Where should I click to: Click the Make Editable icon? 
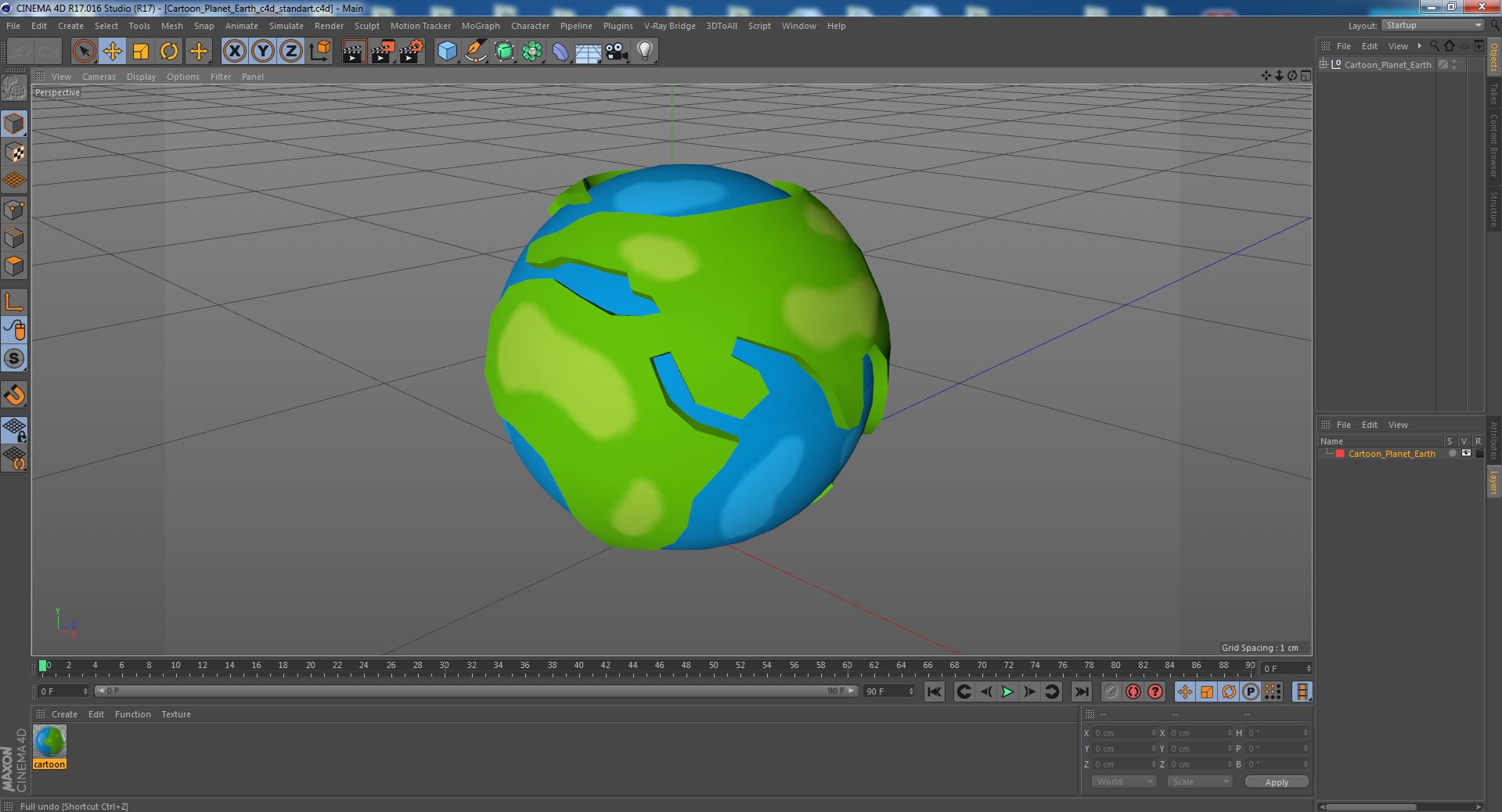pos(14,88)
